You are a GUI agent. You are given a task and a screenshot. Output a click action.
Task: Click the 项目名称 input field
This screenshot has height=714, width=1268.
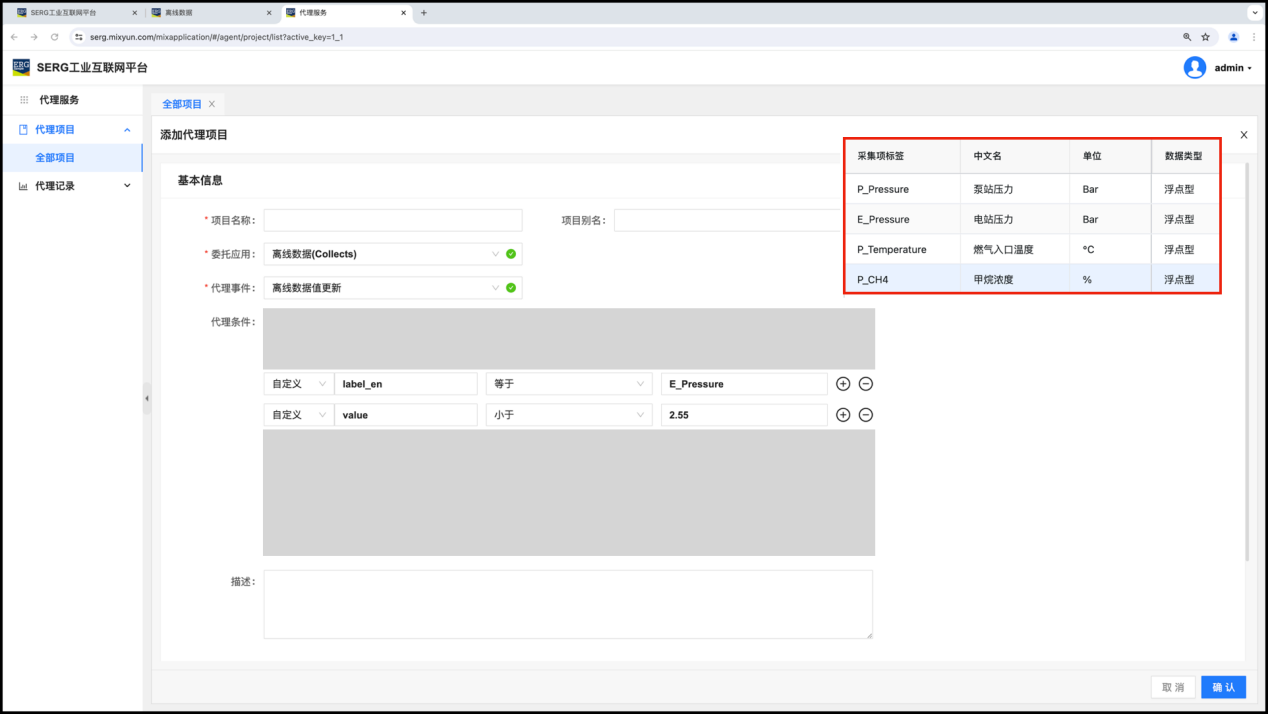pyautogui.click(x=392, y=220)
